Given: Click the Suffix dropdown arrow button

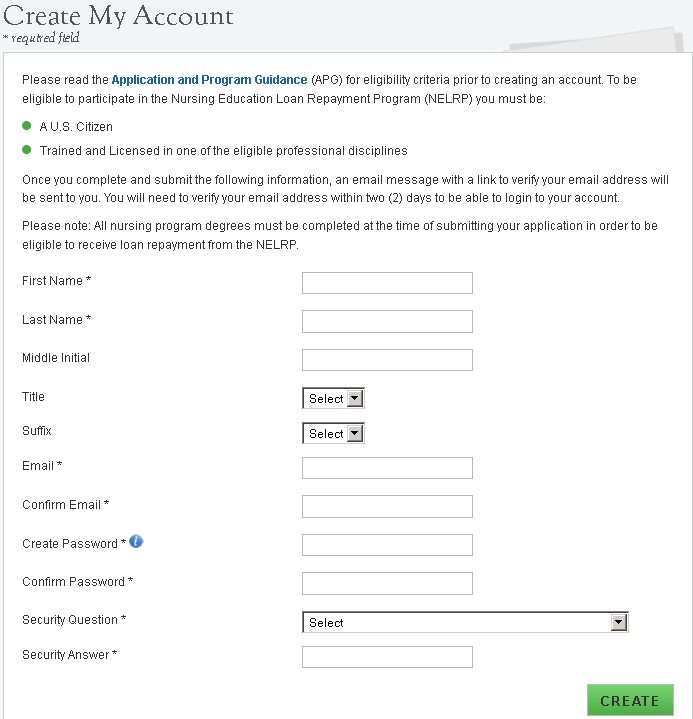Looking at the screenshot, I should [x=355, y=434].
